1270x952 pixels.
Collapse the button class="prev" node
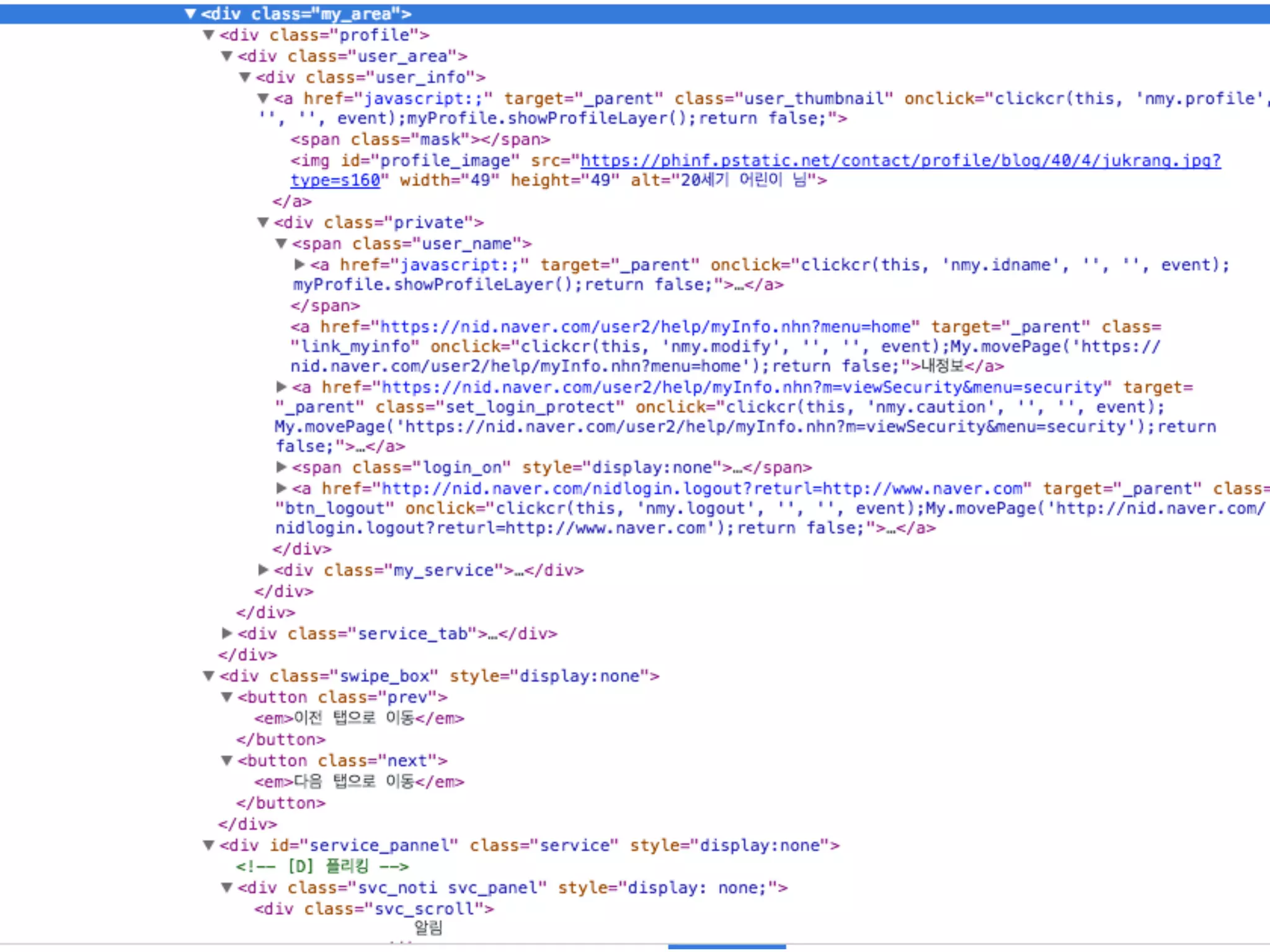click(227, 697)
